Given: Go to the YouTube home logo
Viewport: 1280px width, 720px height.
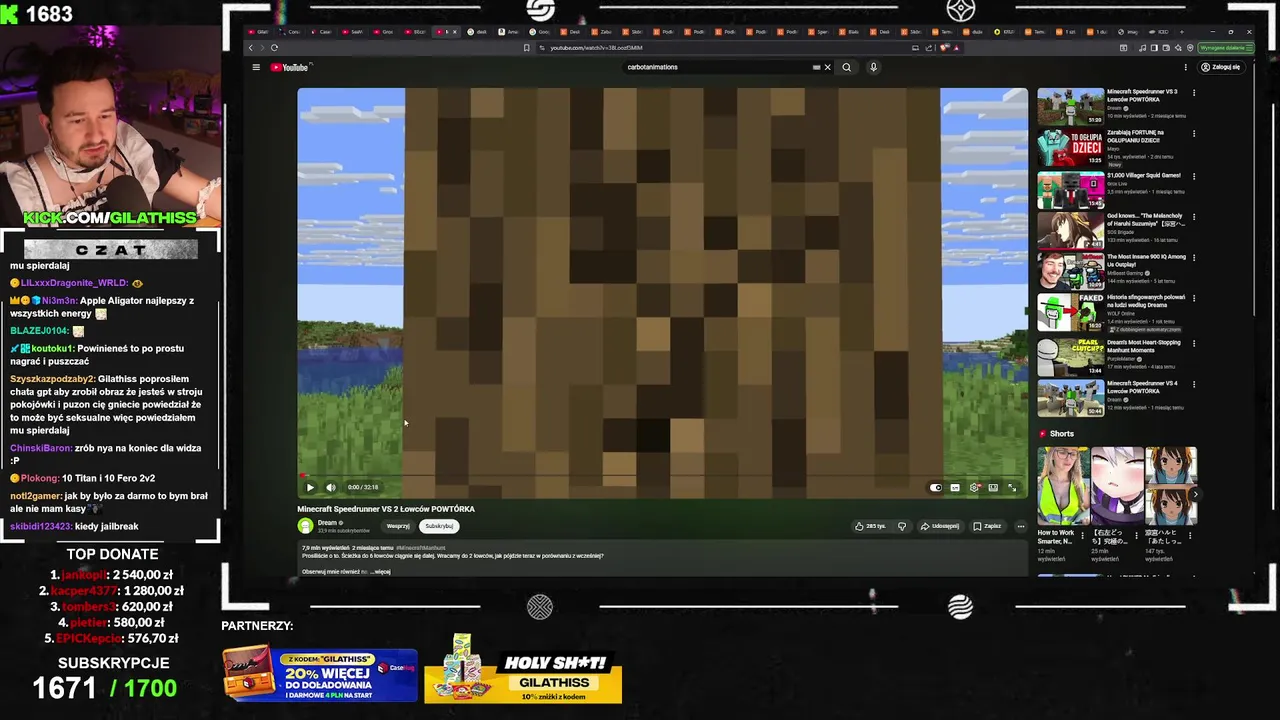Looking at the screenshot, I should click(289, 67).
